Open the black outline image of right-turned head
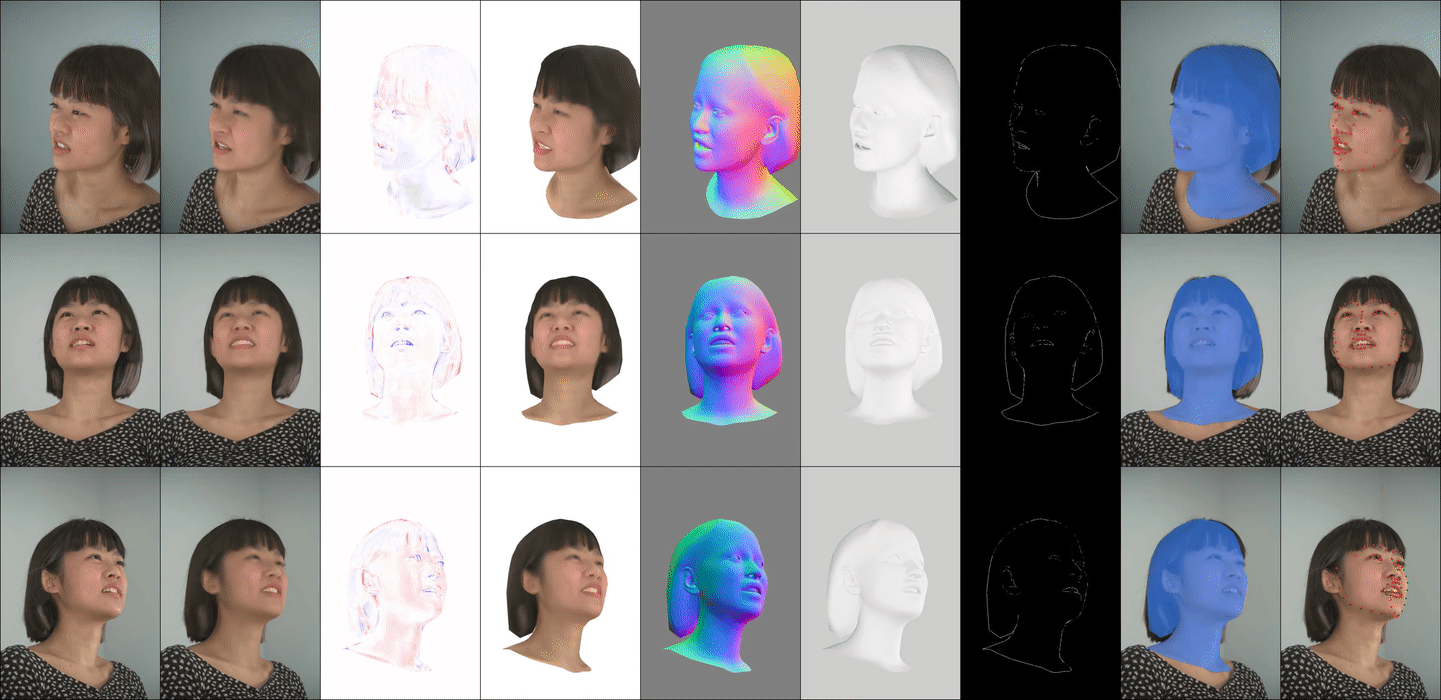This screenshot has height=700, width=1441. (x=1040, y=583)
